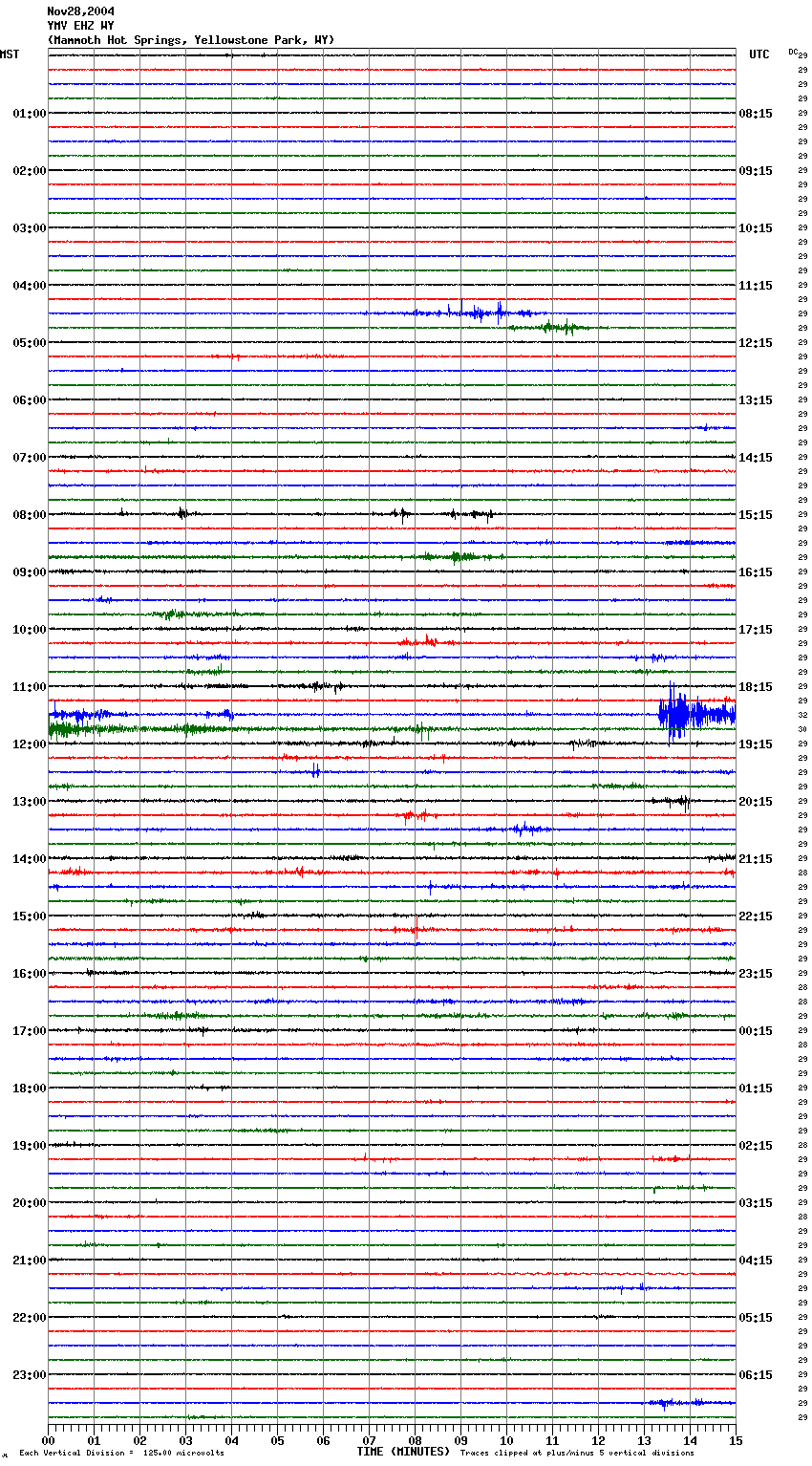Screen dimensions: 812x1466
Task: Select the 19:00 MST time label
Action: 30,1146
